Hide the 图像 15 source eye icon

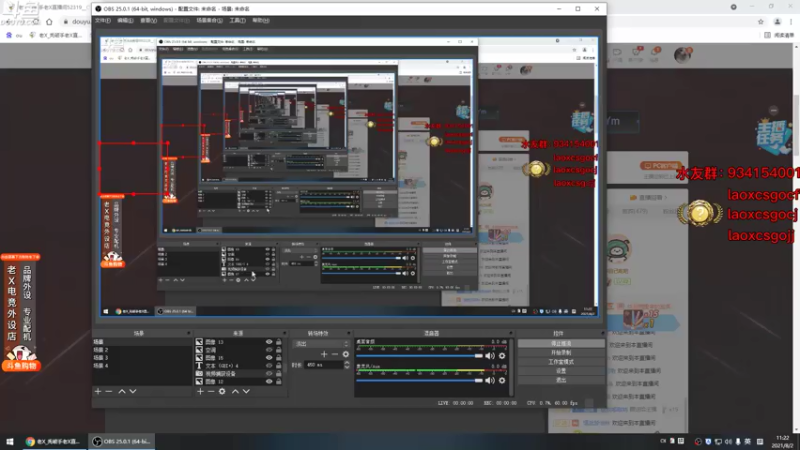pyautogui.click(x=269, y=358)
